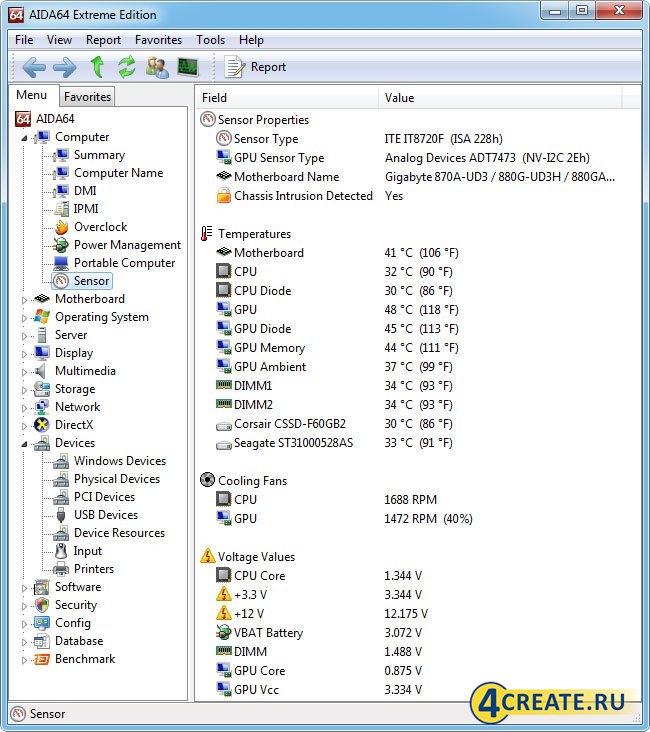This screenshot has height=732, width=650.
Task: Select Summary in the Computer tree
Action: 99,155
